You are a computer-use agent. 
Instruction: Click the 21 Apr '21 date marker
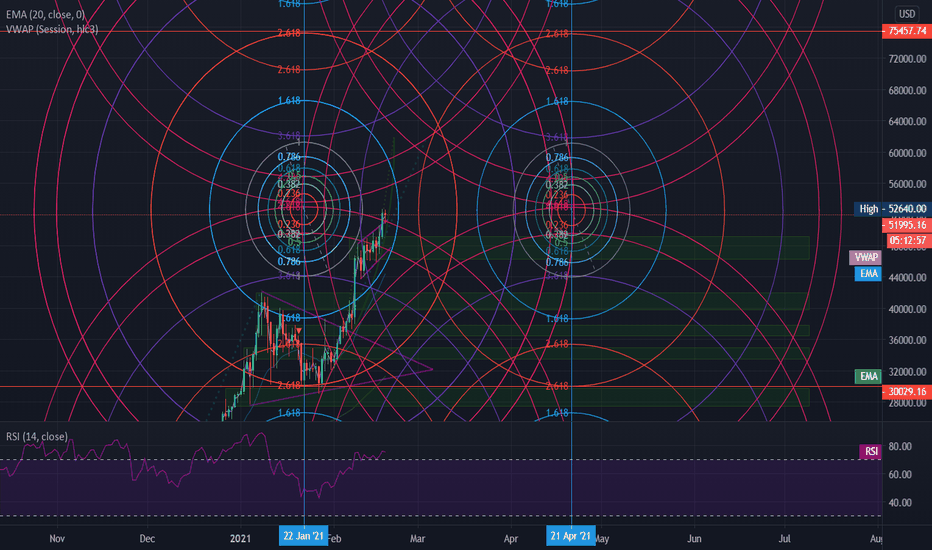point(571,536)
